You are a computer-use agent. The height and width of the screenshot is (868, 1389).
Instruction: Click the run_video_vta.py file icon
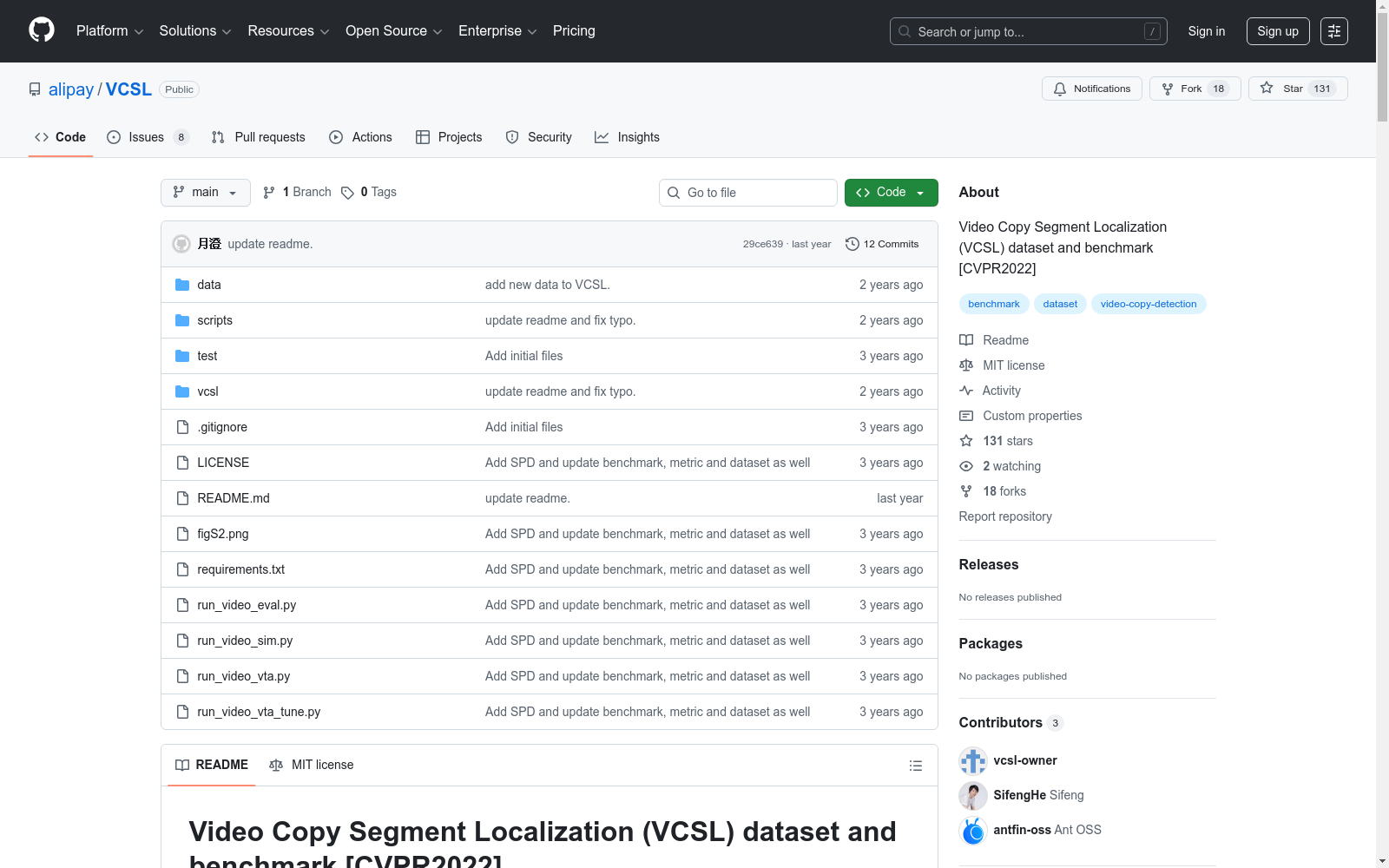182,676
